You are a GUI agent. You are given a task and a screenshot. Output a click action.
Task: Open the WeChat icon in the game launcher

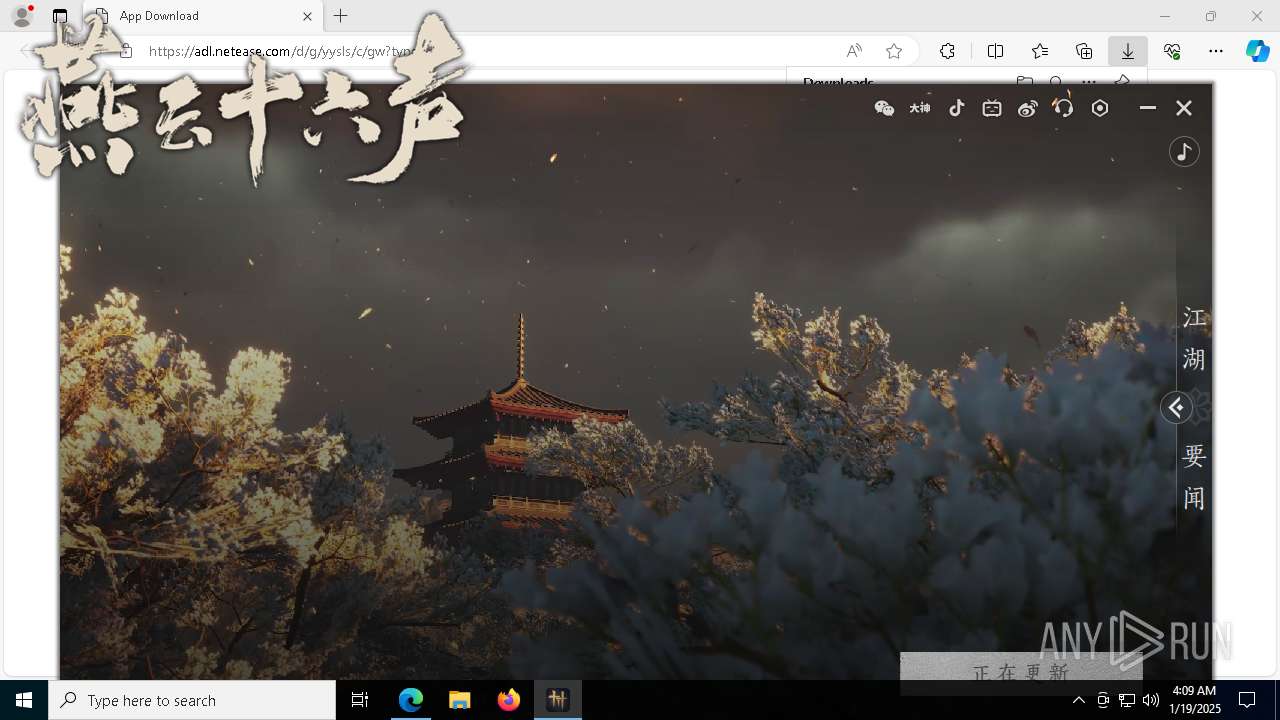[x=884, y=108]
